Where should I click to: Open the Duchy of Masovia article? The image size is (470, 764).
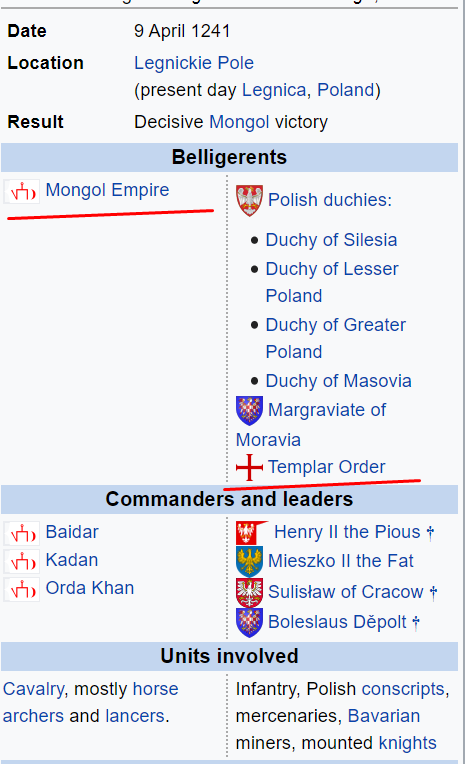click(x=338, y=381)
